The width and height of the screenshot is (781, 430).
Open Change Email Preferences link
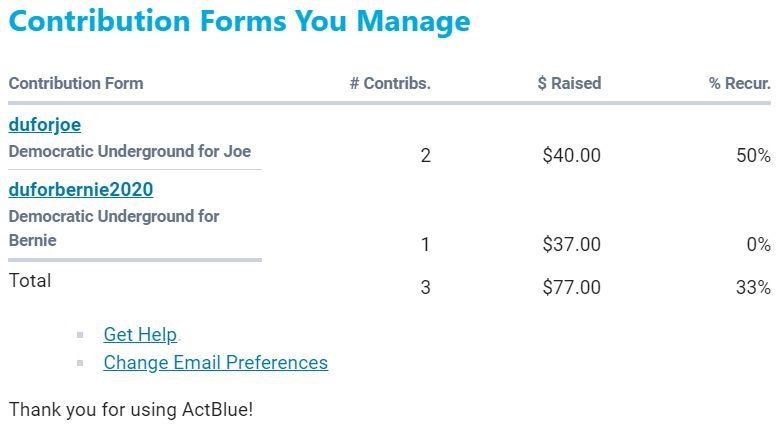[x=215, y=362]
